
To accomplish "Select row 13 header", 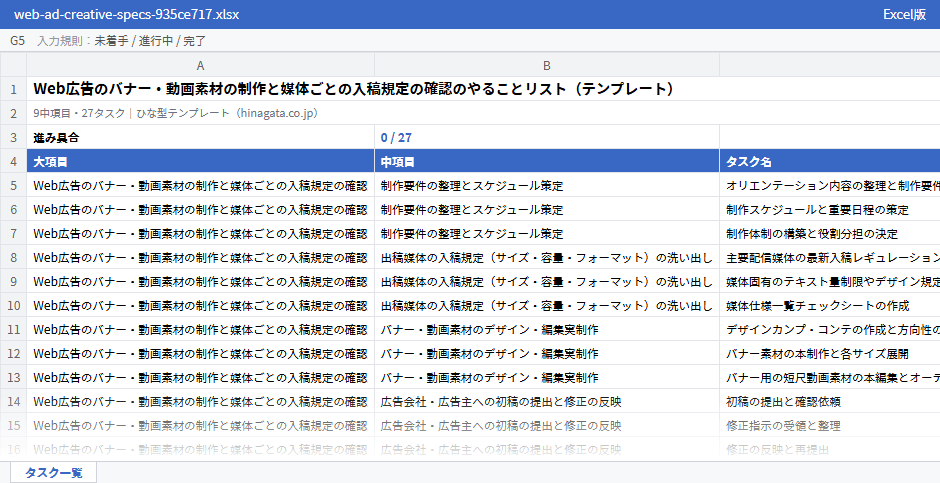I will 13,377.
